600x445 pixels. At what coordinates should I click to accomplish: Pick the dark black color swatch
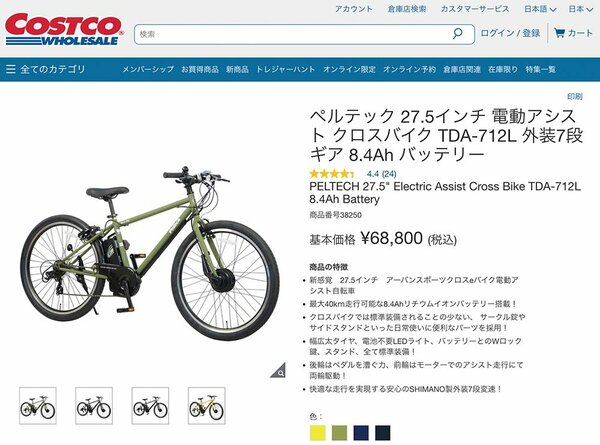coord(383,433)
